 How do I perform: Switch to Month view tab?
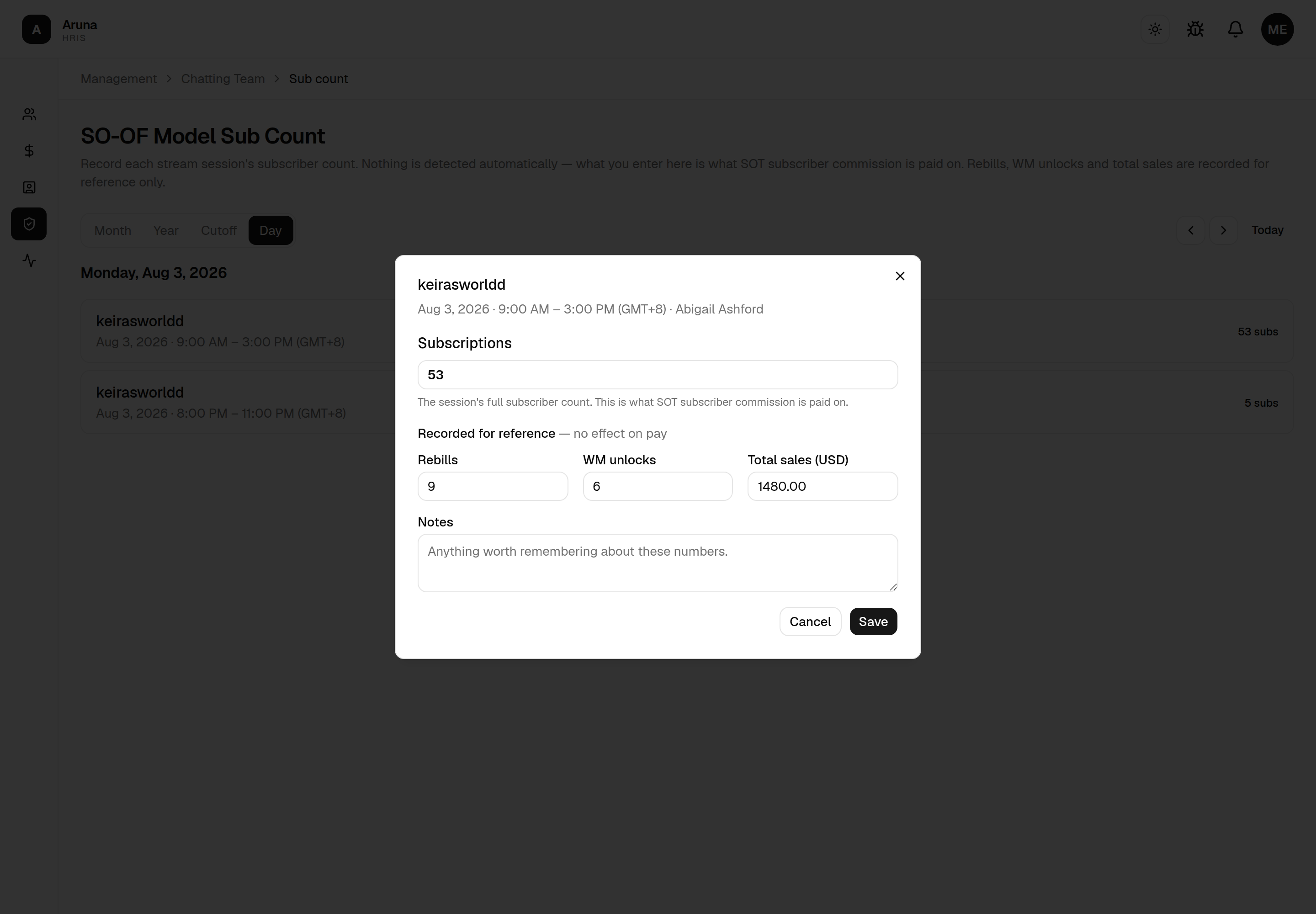click(113, 230)
